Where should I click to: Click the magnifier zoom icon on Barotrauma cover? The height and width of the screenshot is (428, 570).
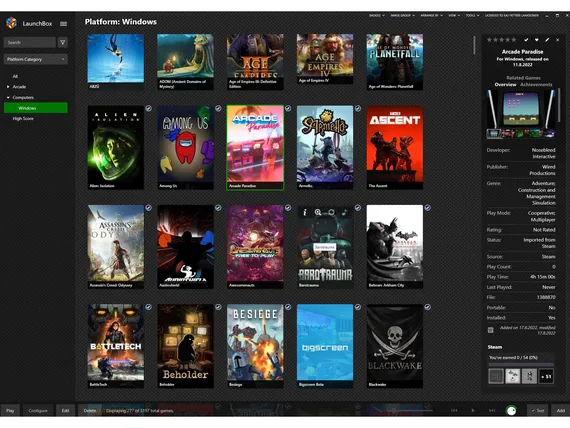(318, 212)
